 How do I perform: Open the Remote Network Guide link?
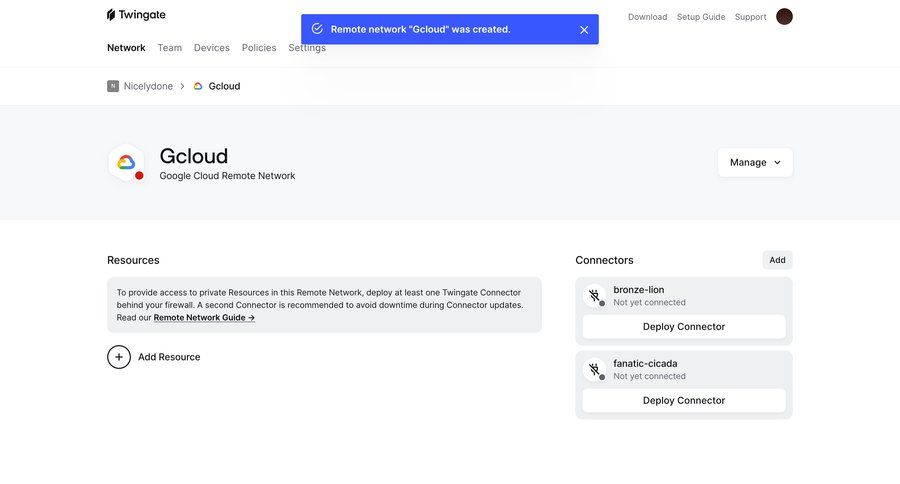click(204, 317)
